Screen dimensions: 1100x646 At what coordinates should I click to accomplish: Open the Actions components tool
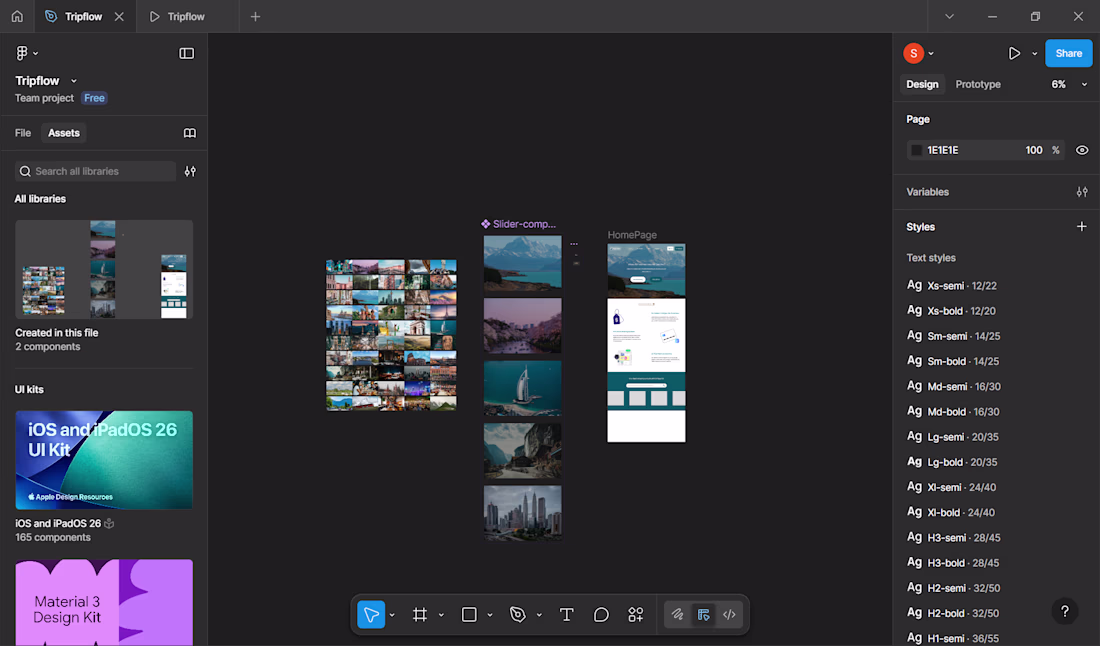[636, 614]
